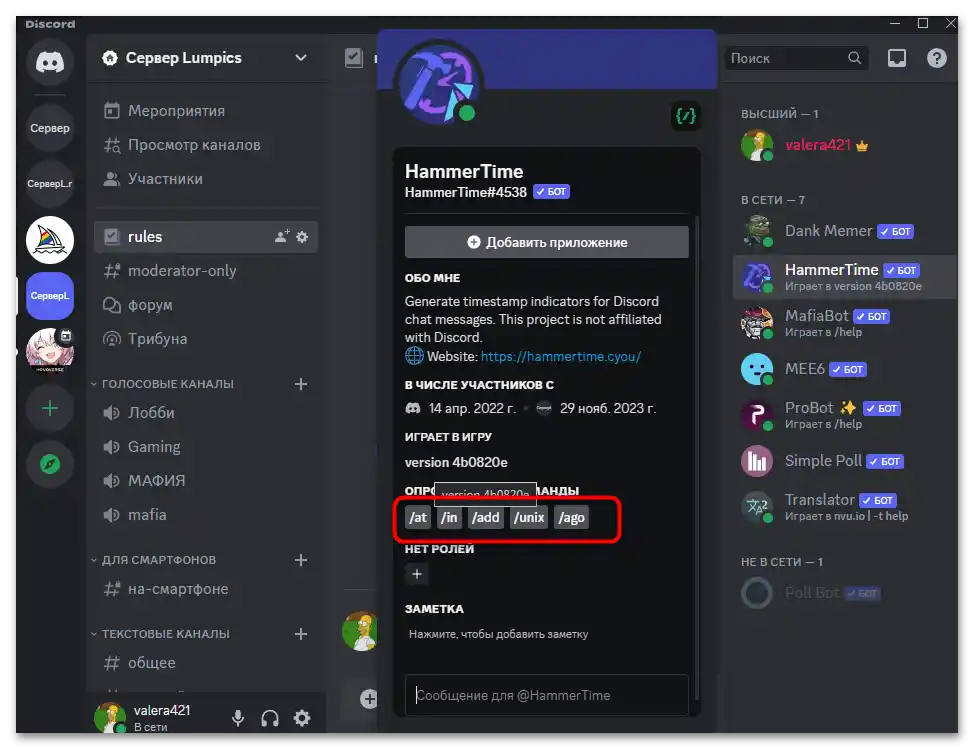Image resolution: width=974 pixels, height=749 pixels.
Task: Open the 'СерверL.r' server icon
Action: click(x=50, y=184)
